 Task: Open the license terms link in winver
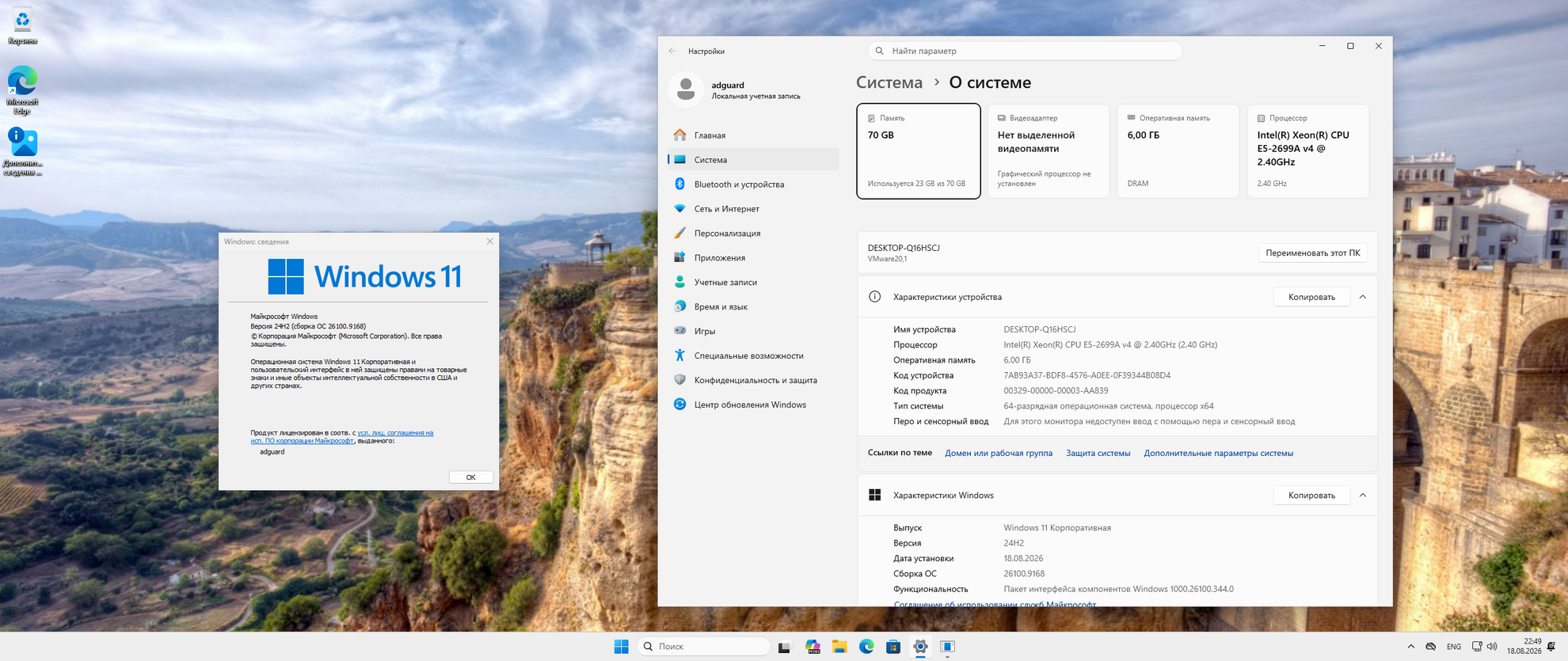[x=342, y=437]
